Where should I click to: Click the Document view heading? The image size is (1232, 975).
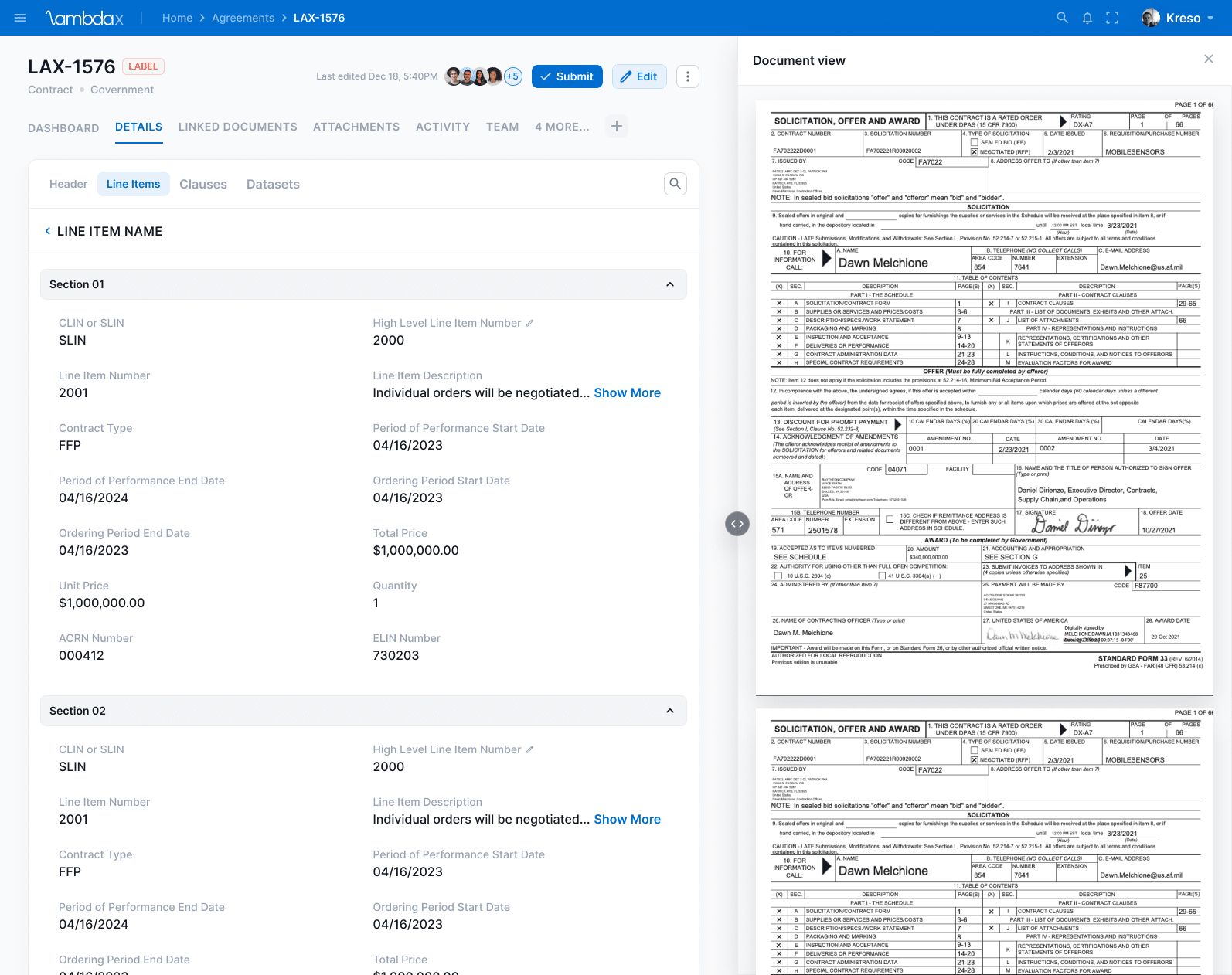799,60
